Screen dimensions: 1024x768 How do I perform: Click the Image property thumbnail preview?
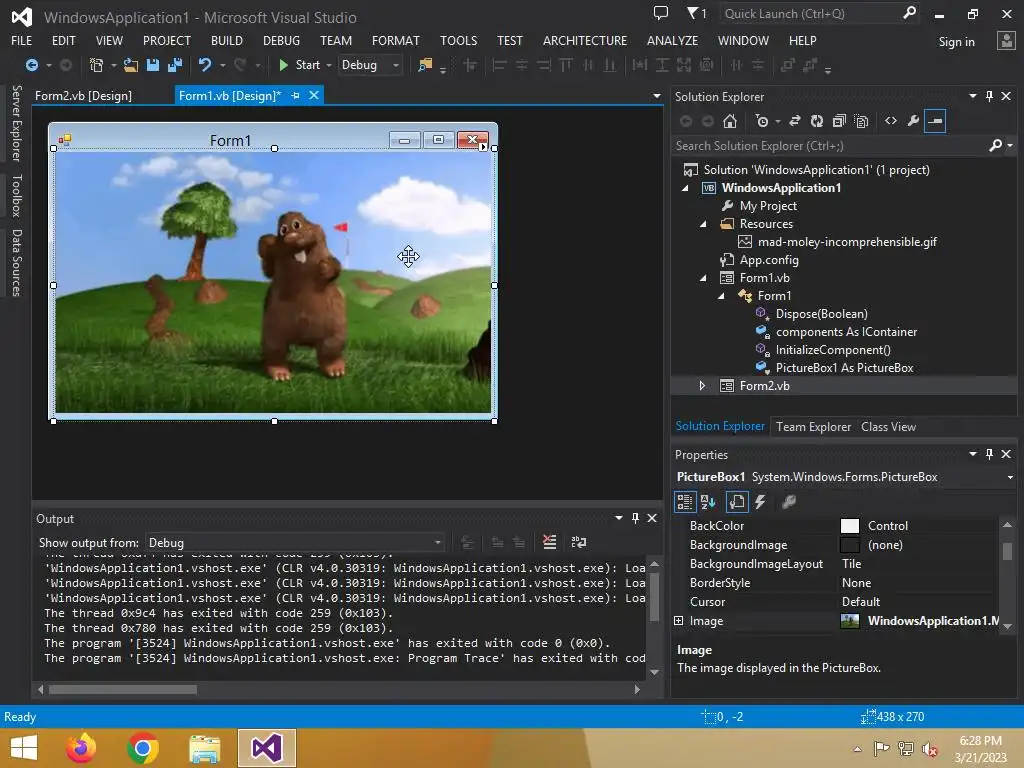[850, 620]
